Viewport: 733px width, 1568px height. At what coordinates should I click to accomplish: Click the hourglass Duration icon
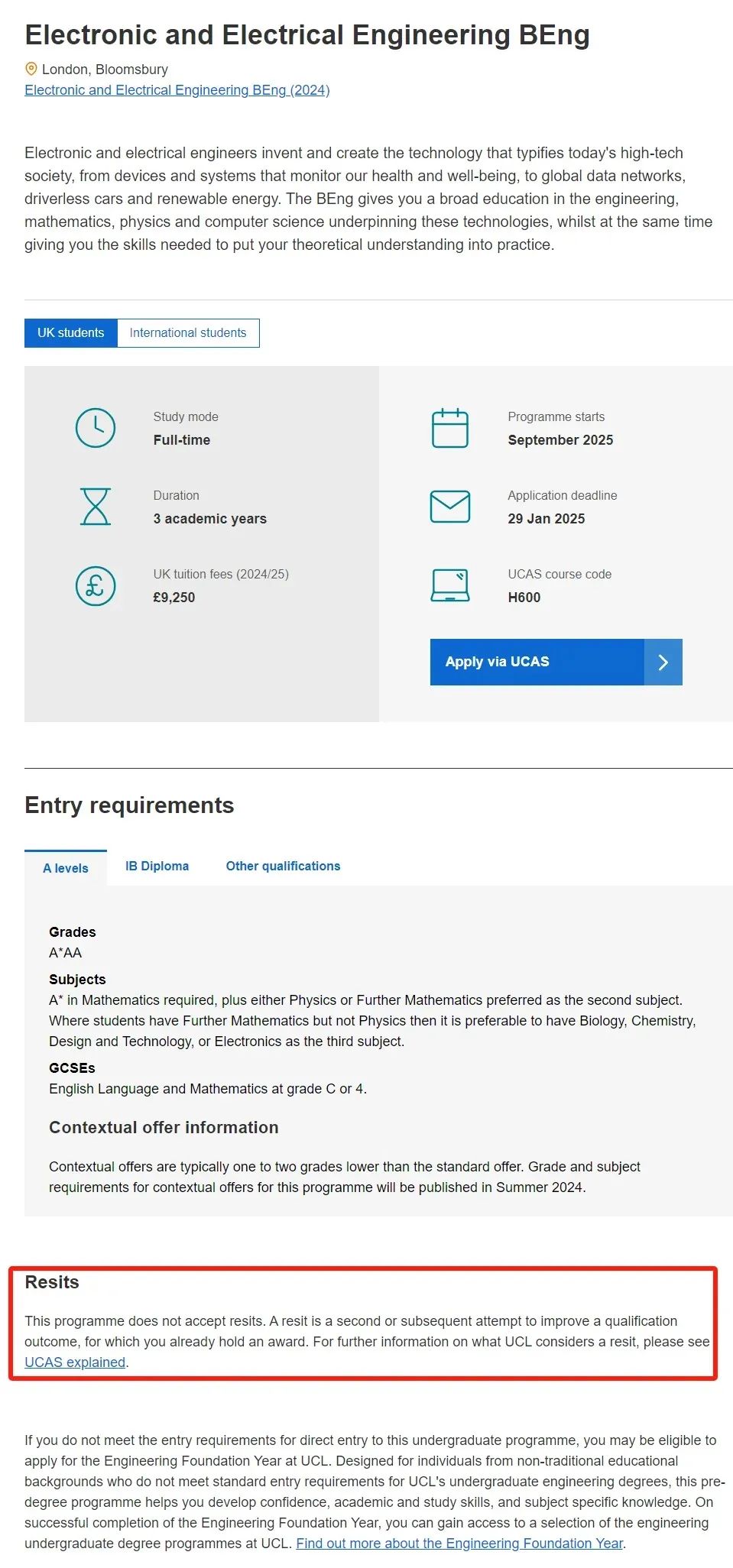pos(96,507)
